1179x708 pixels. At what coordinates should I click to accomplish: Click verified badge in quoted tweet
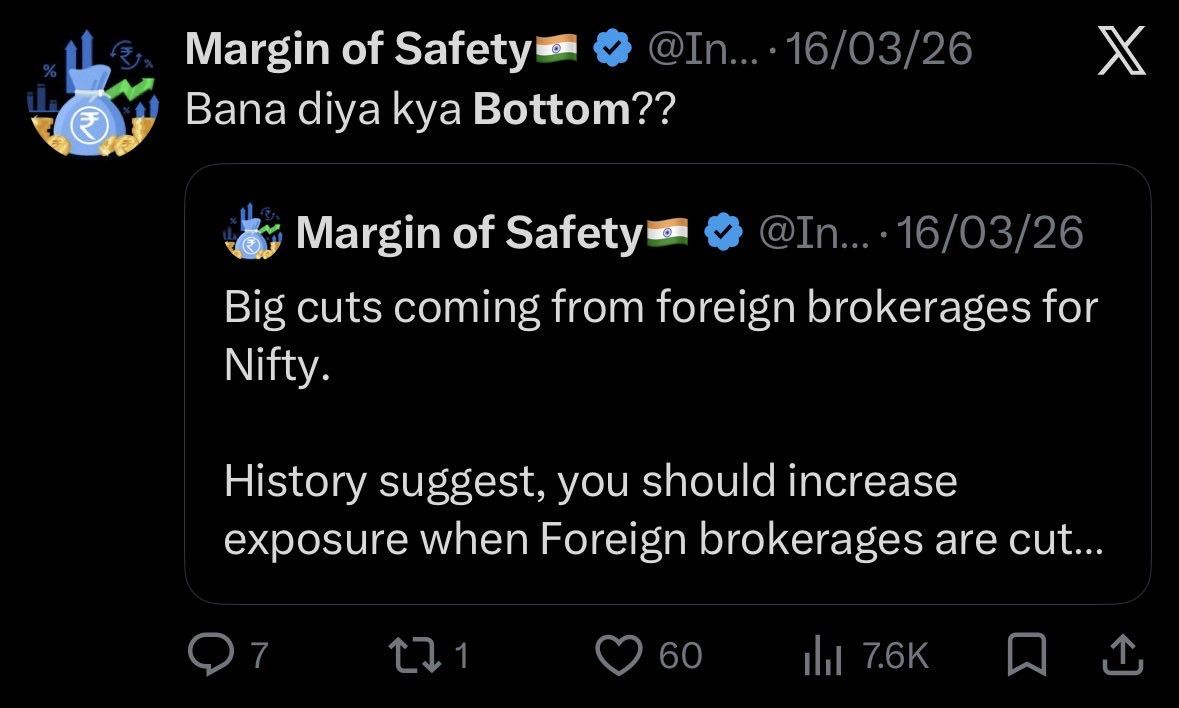723,233
